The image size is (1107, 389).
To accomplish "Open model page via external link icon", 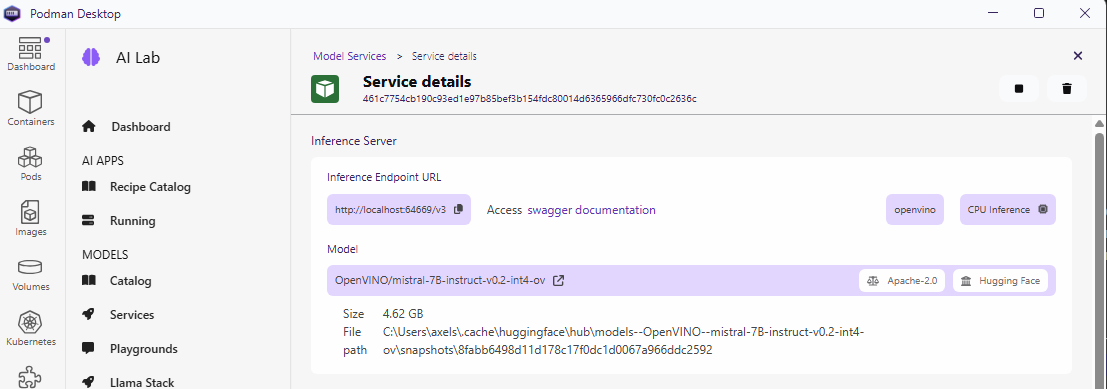I will coord(558,281).
